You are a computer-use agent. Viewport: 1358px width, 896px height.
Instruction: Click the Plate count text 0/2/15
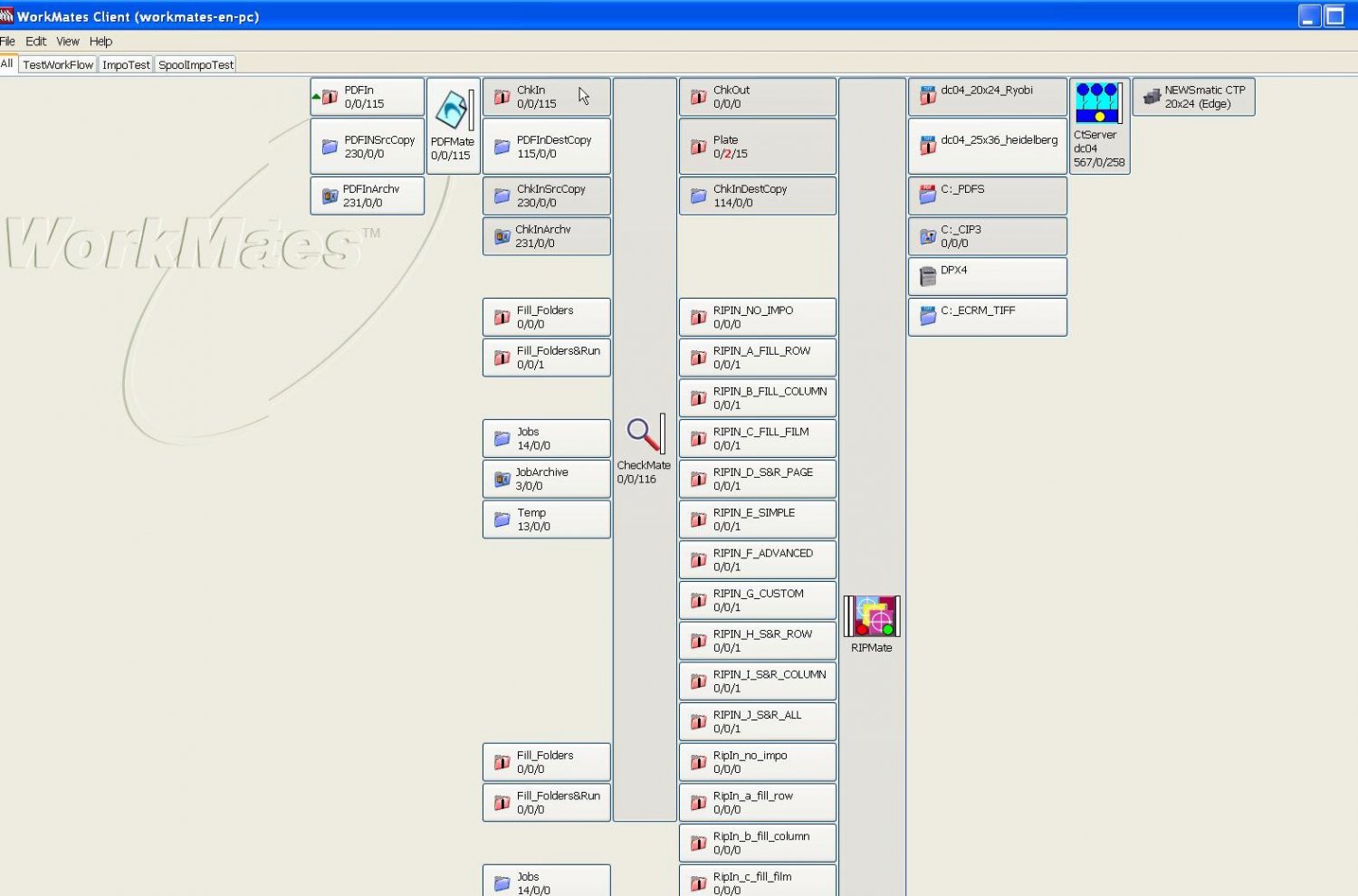[x=731, y=154]
